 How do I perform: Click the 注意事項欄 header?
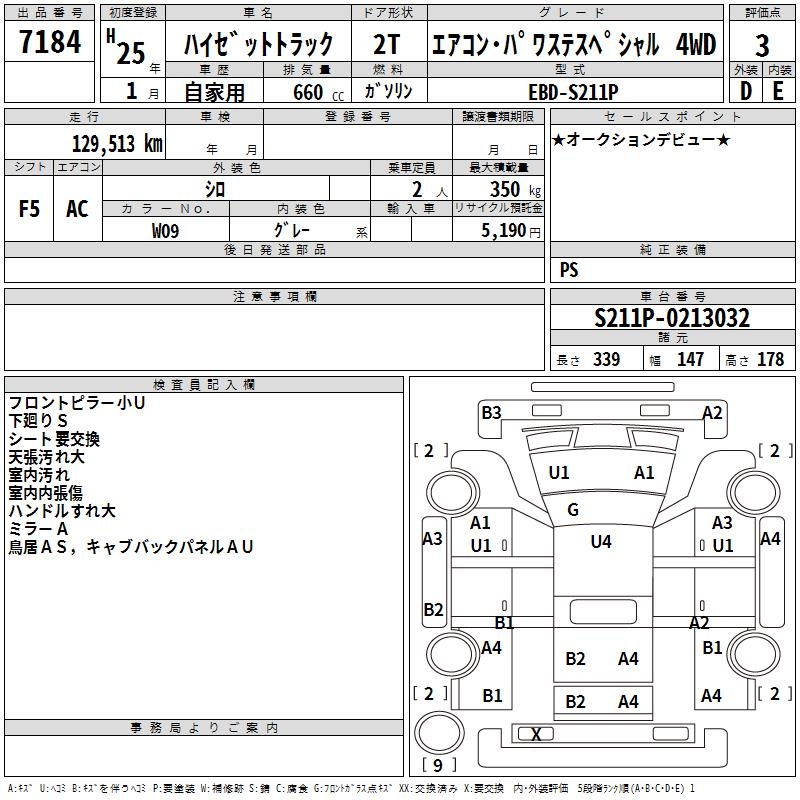275,297
